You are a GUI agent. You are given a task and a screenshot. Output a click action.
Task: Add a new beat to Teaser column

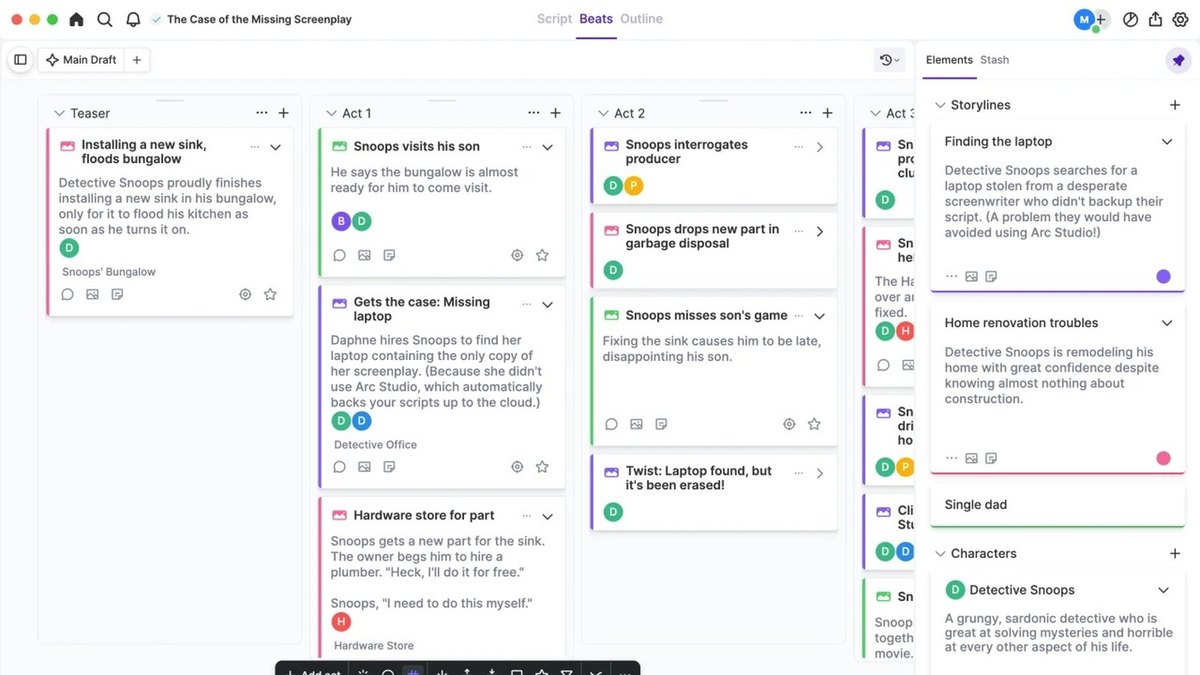[x=283, y=113]
